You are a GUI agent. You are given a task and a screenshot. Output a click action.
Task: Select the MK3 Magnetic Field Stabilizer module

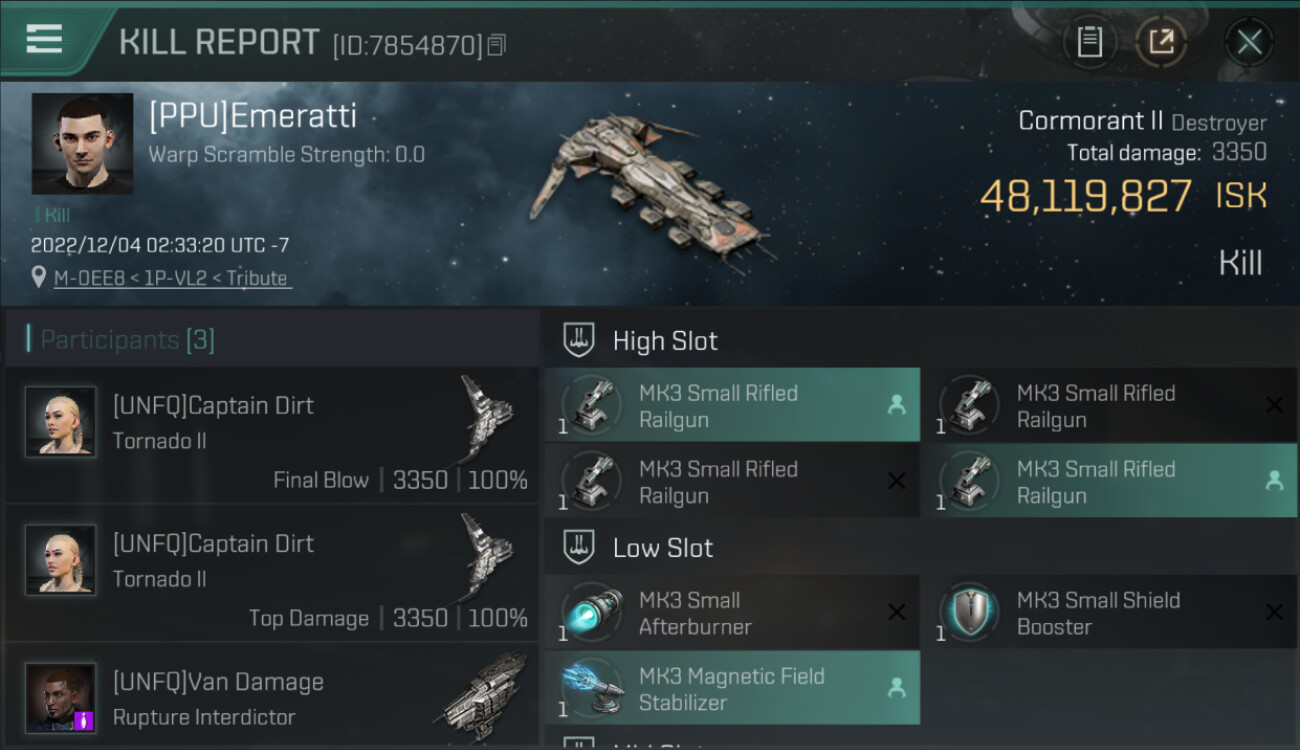click(x=731, y=688)
